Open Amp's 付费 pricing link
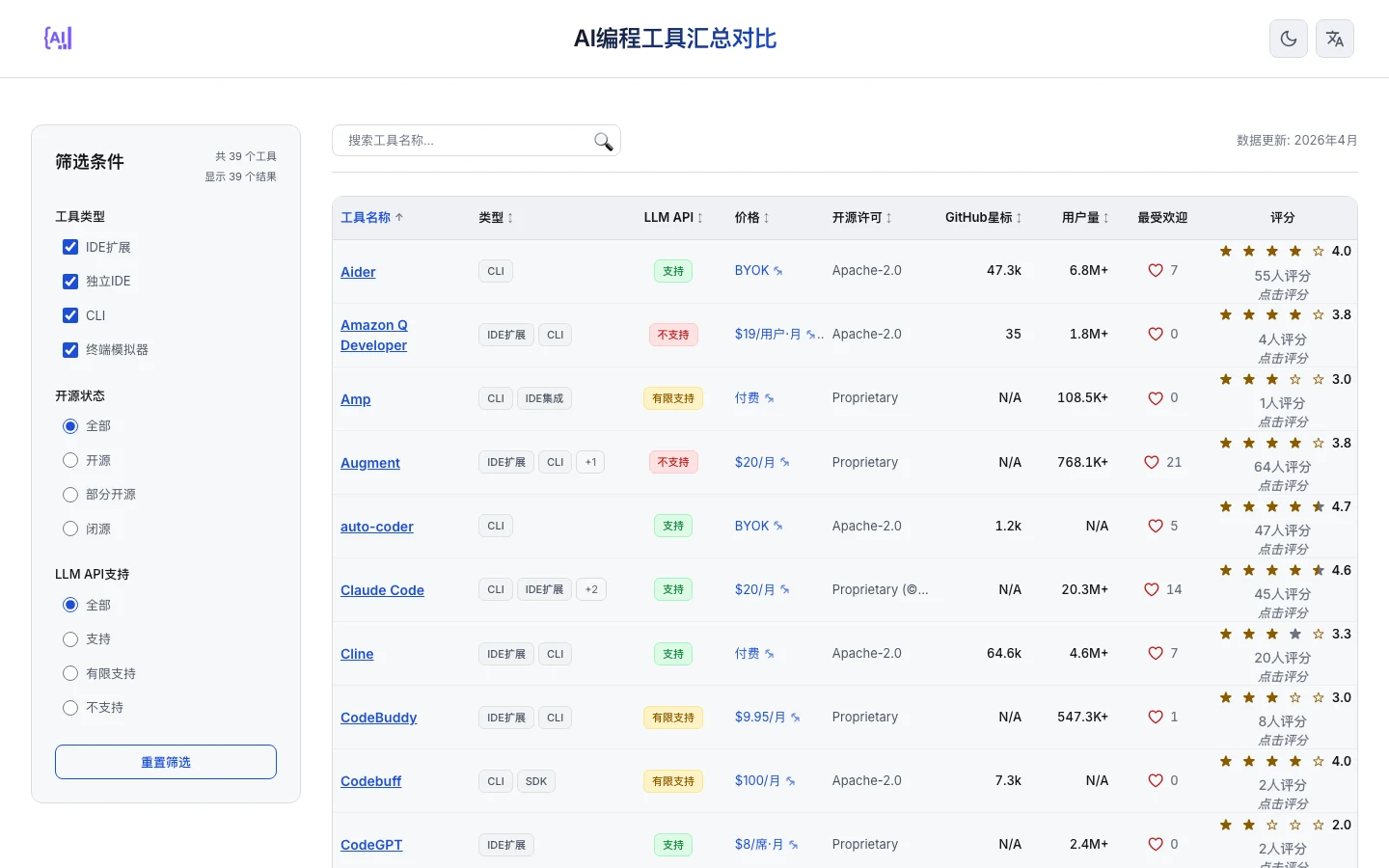This screenshot has width=1389, height=868. [755, 397]
